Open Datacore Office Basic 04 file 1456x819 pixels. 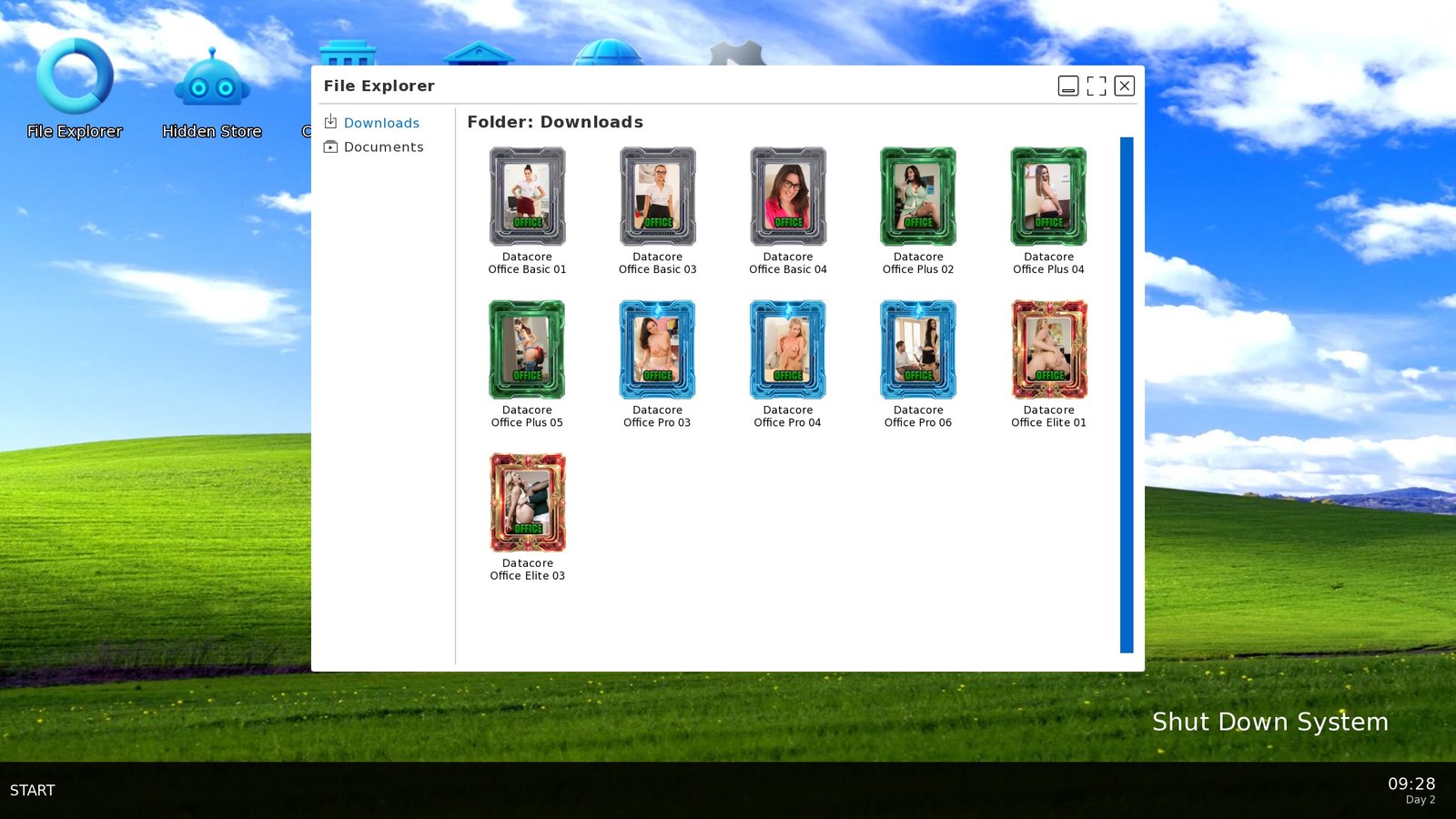[788, 197]
